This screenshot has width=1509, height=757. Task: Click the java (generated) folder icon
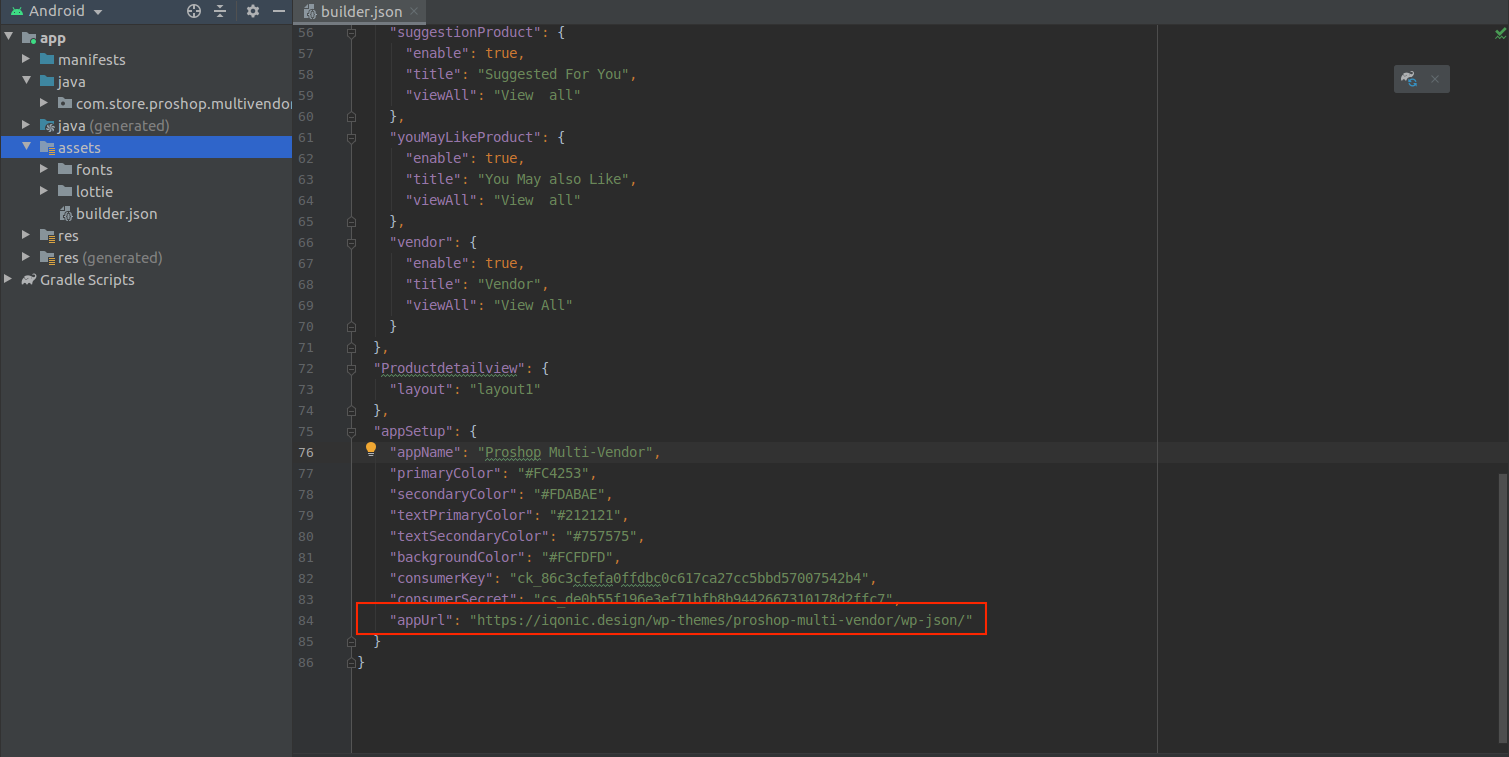(x=47, y=126)
